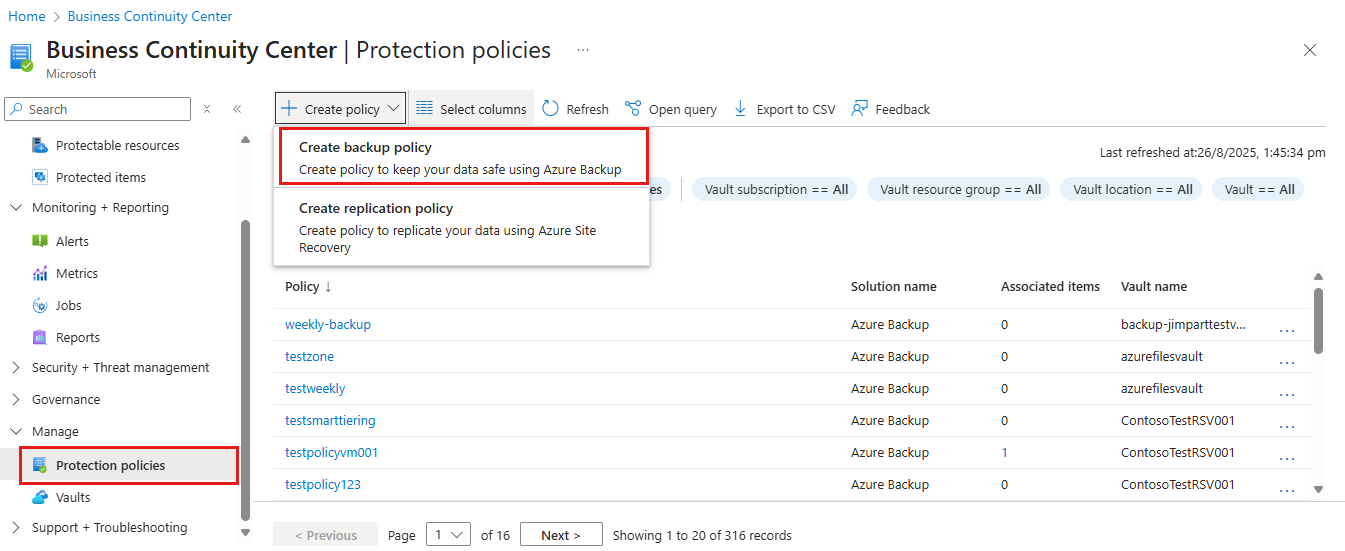This screenshot has height=551, width=1345.
Task: Open query via the Open query icon
Action: pos(632,109)
